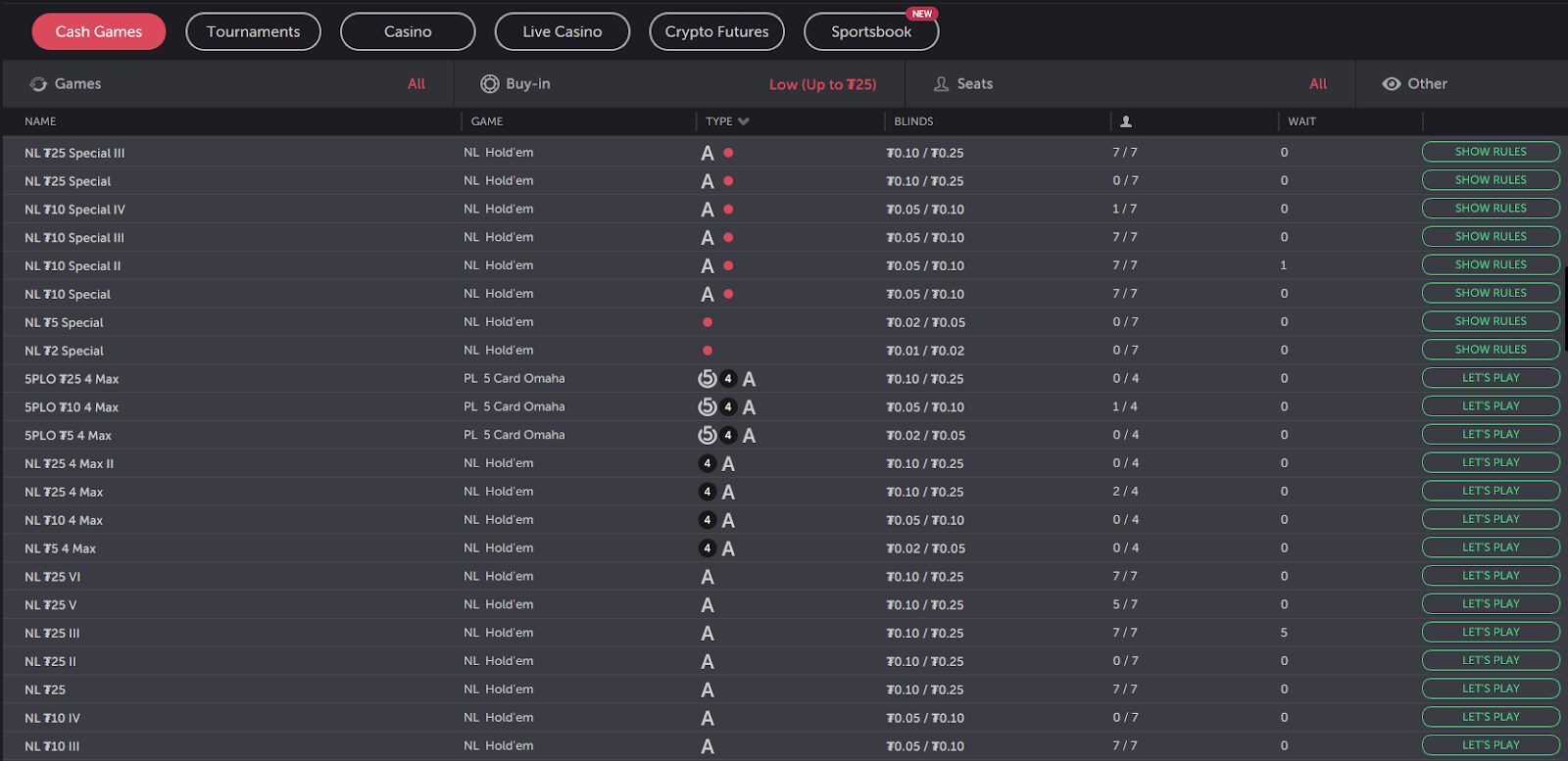Click Let's Play for 5PLO ₮10 4 Max
This screenshot has width=1568, height=761.
coord(1491,406)
